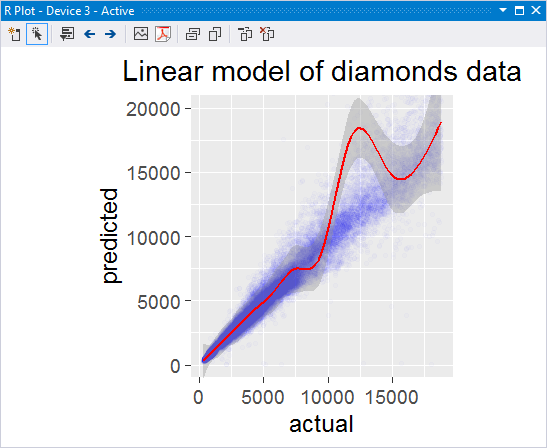Image resolution: width=547 pixels, height=448 pixels.
Task: Click the 20000 y-axis tick label
Action: tap(153, 109)
